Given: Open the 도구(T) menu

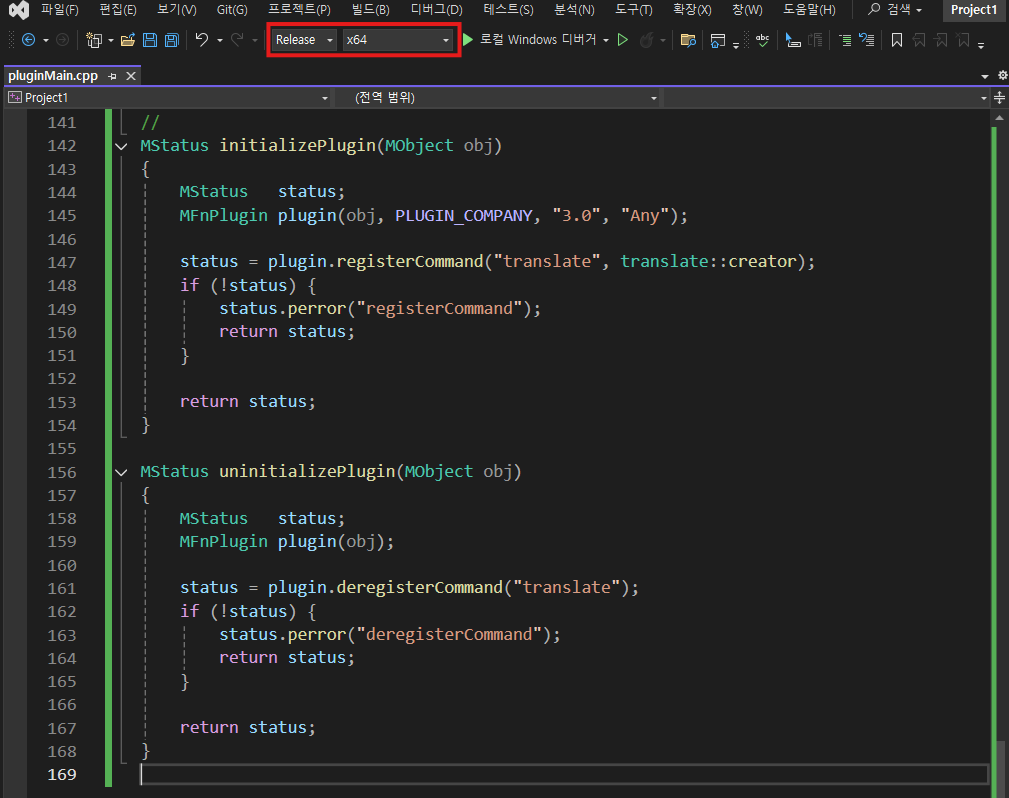Looking at the screenshot, I should pyautogui.click(x=633, y=10).
